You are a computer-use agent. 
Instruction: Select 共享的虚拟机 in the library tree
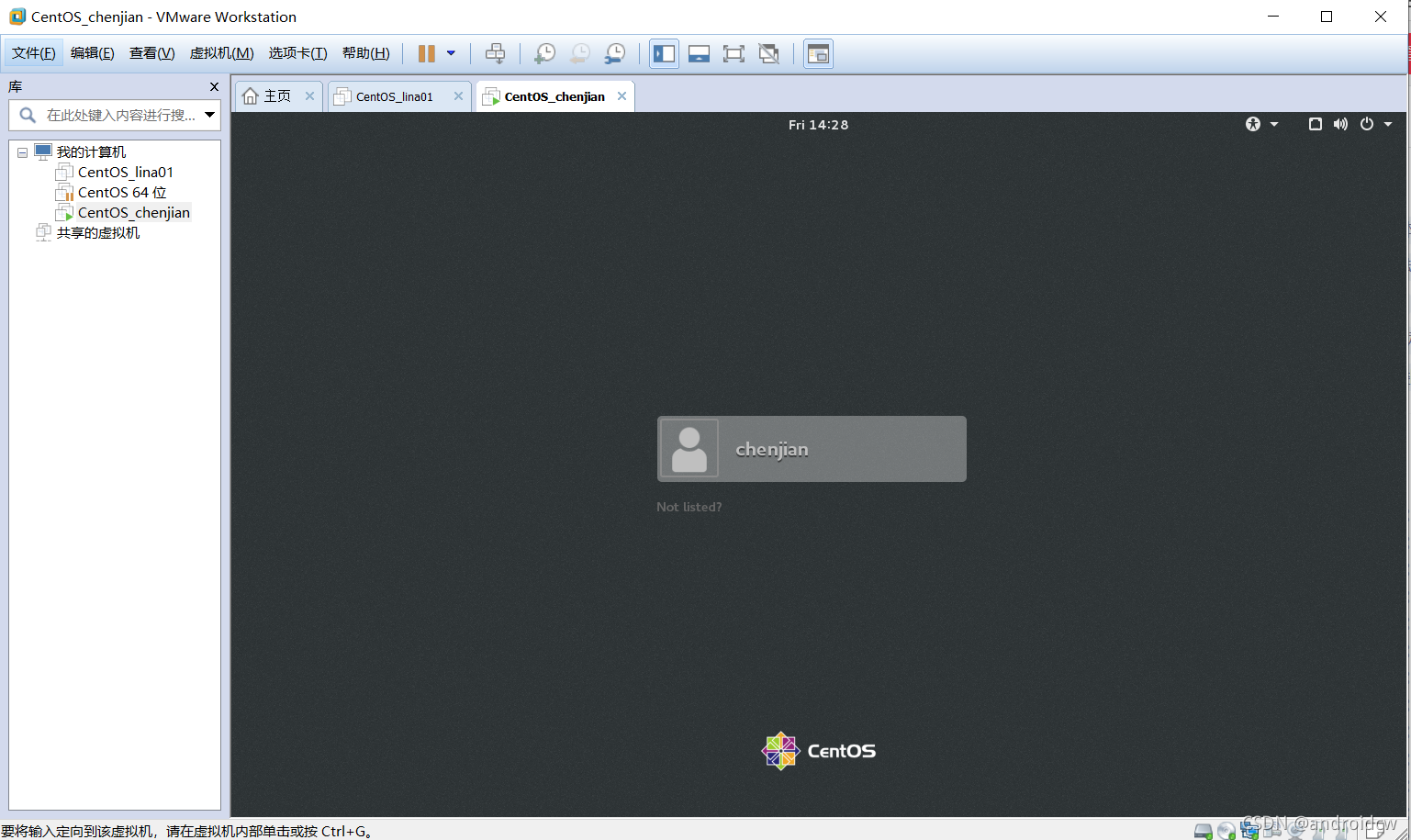click(98, 233)
